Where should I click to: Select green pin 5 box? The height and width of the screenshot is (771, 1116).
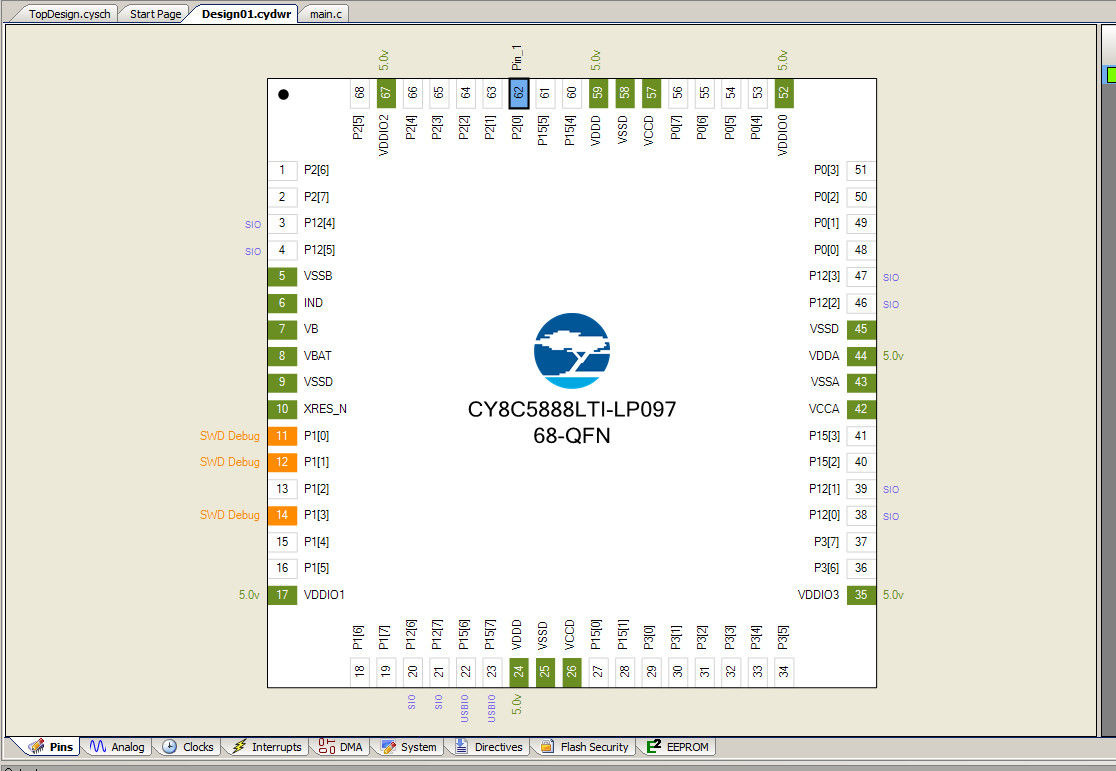coord(282,276)
